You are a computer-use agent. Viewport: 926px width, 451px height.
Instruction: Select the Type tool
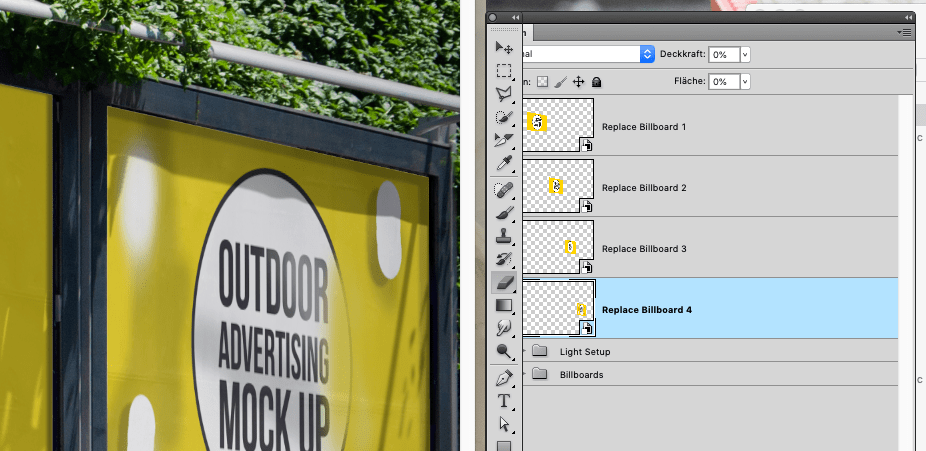(504, 401)
